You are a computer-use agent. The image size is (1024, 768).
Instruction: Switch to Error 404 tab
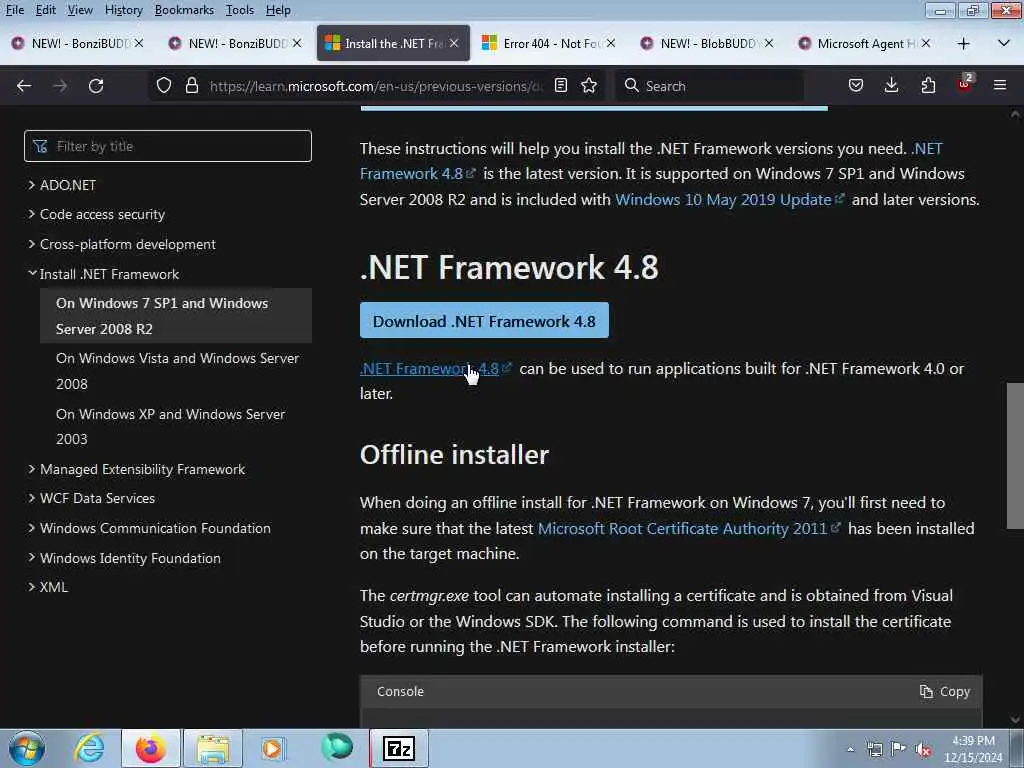point(549,43)
